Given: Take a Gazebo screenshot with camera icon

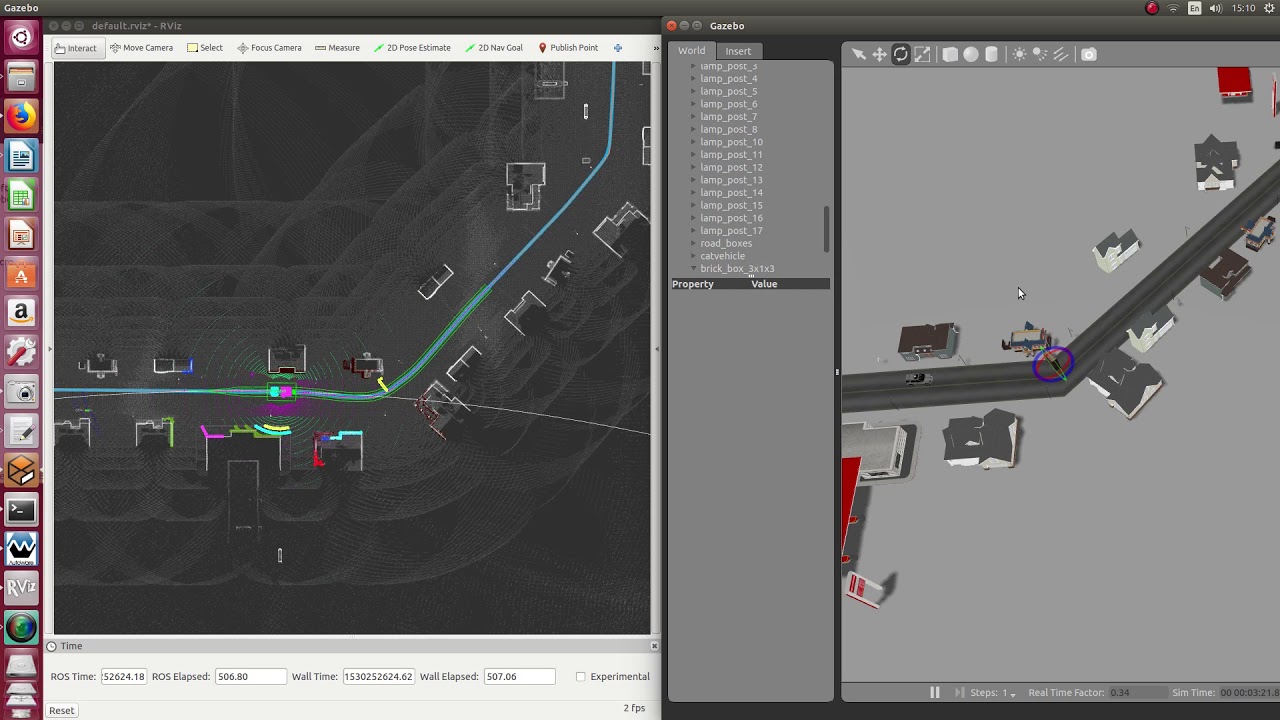Looking at the screenshot, I should pos(1089,55).
